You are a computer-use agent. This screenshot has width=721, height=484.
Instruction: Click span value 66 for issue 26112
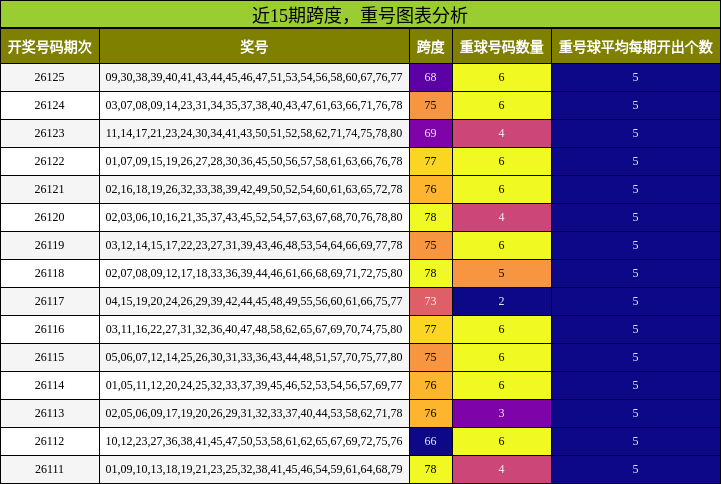tap(431, 442)
